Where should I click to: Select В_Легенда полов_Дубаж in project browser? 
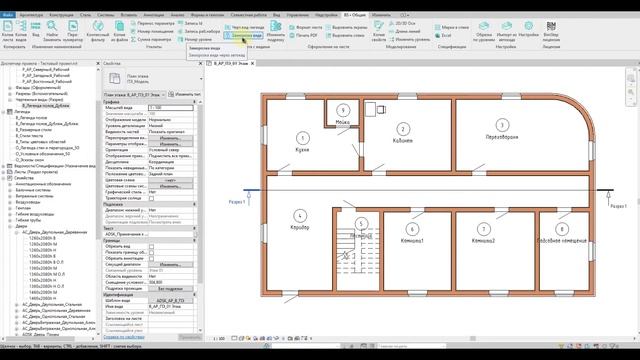pos(46,106)
